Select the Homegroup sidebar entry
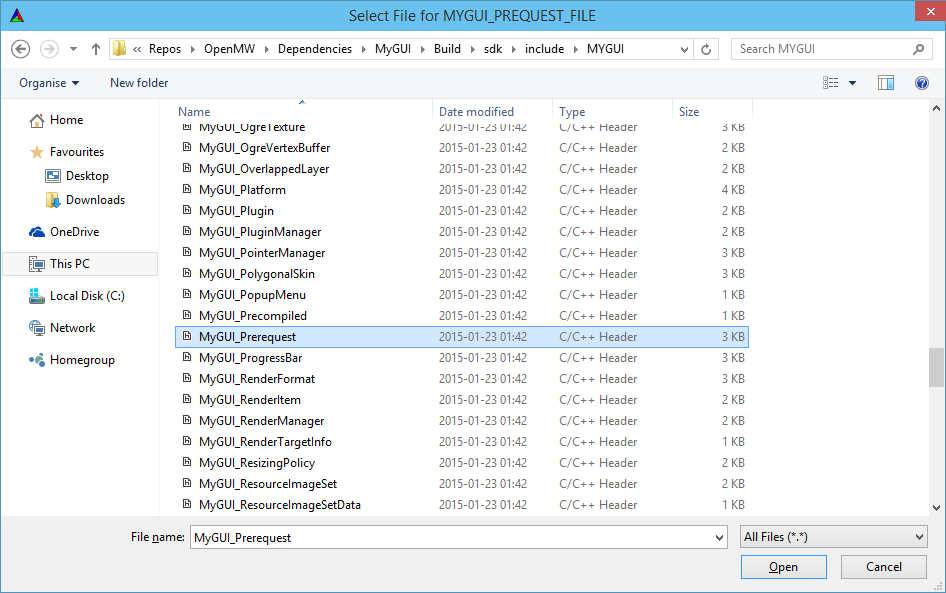 (x=80, y=359)
